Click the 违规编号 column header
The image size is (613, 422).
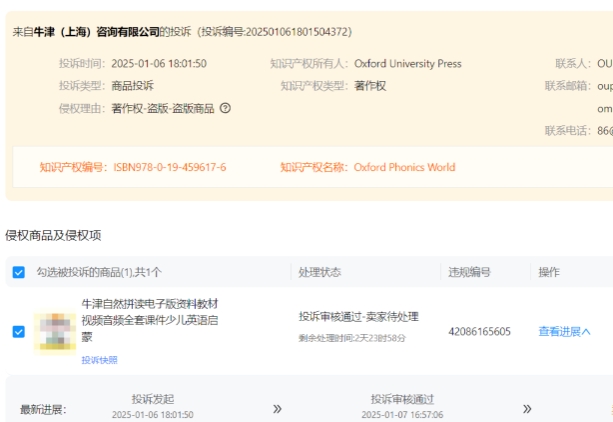[x=469, y=272]
